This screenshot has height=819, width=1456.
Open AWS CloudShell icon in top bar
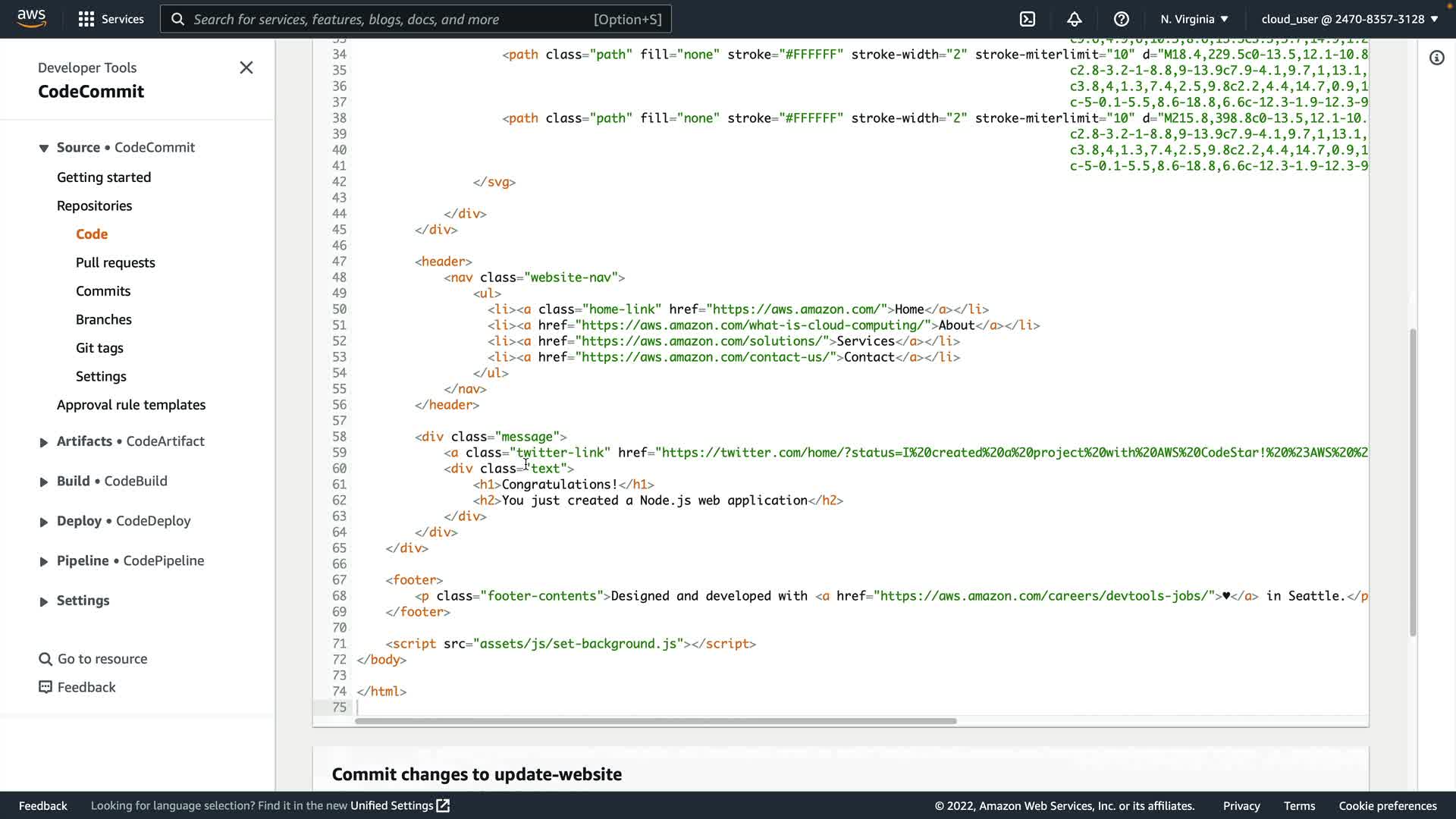[x=1028, y=19]
